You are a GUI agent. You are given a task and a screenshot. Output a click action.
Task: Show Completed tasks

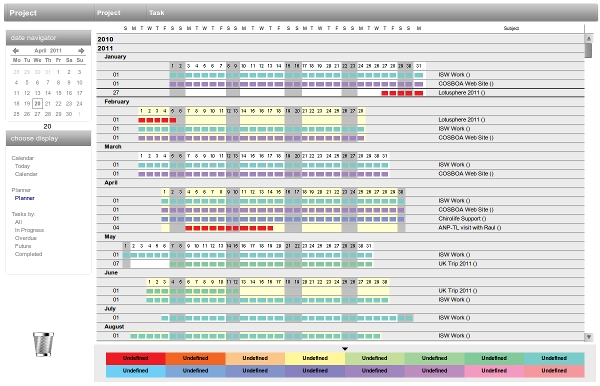(28, 254)
